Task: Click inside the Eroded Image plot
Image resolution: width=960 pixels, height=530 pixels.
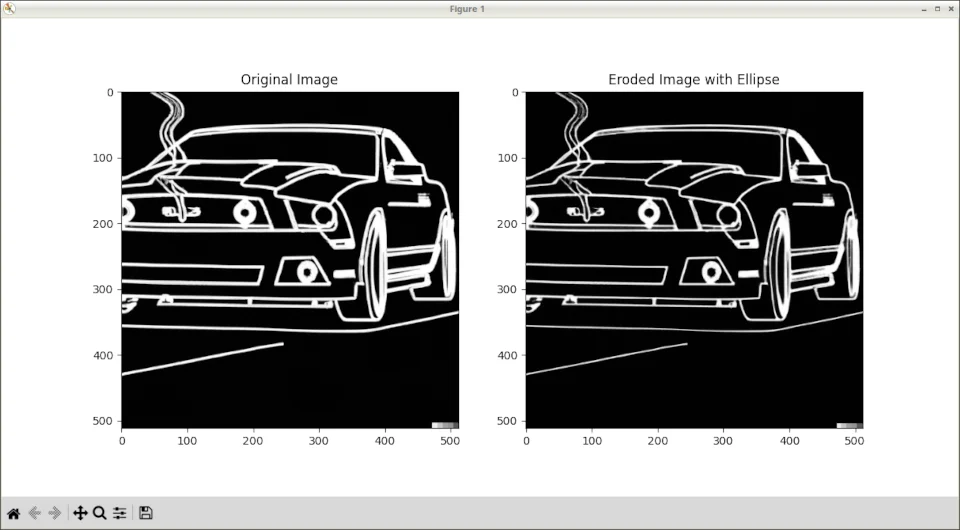Action: tap(694, 260)
